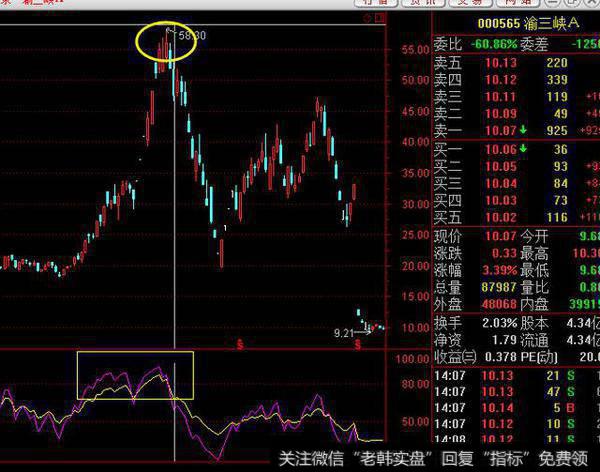Select the 14:07 tick at price 10.14
600x472 pixels.
pos(497,408)
